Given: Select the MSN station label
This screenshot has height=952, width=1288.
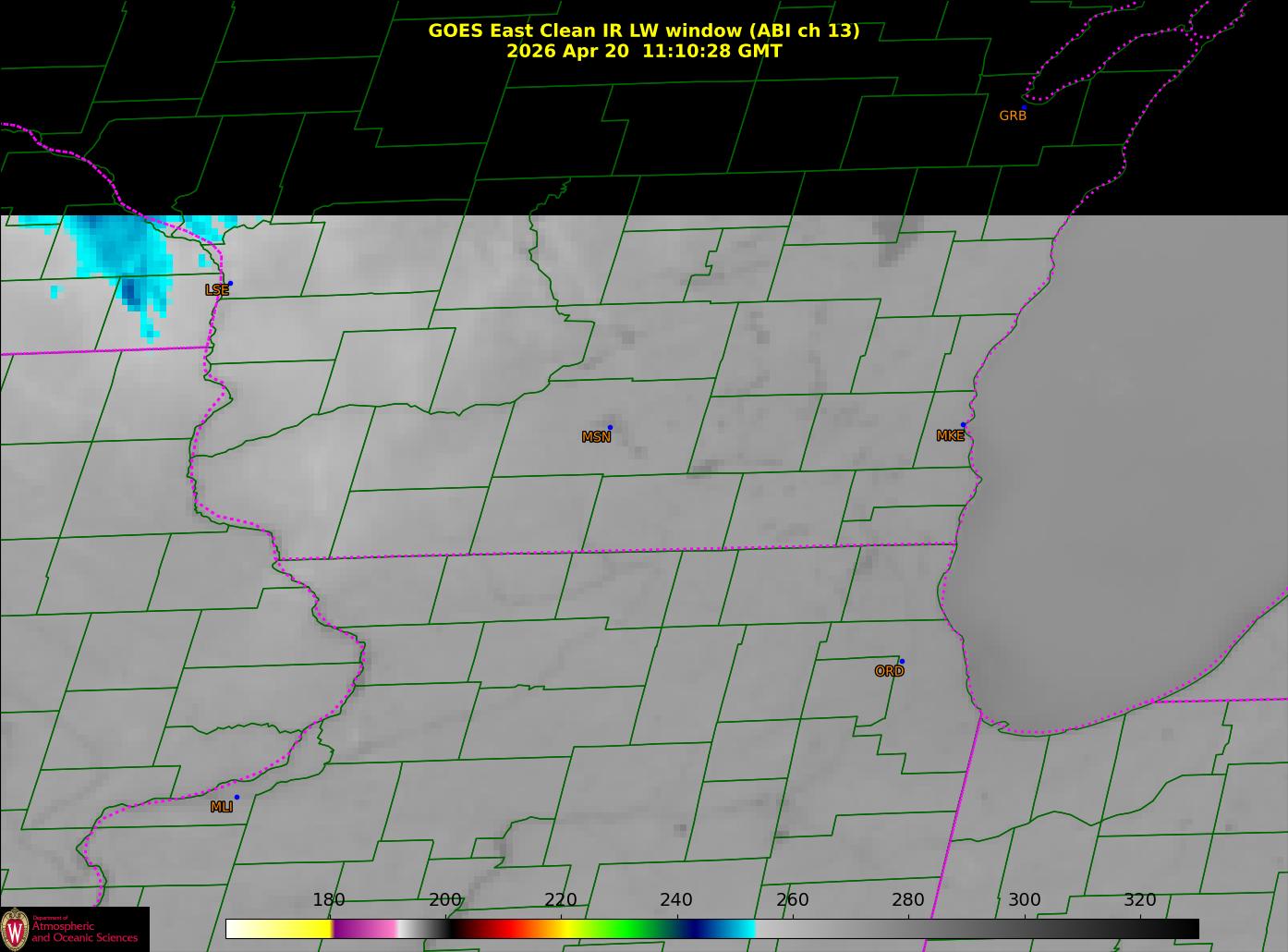Looking at the screenshot, I should (596, 437).
